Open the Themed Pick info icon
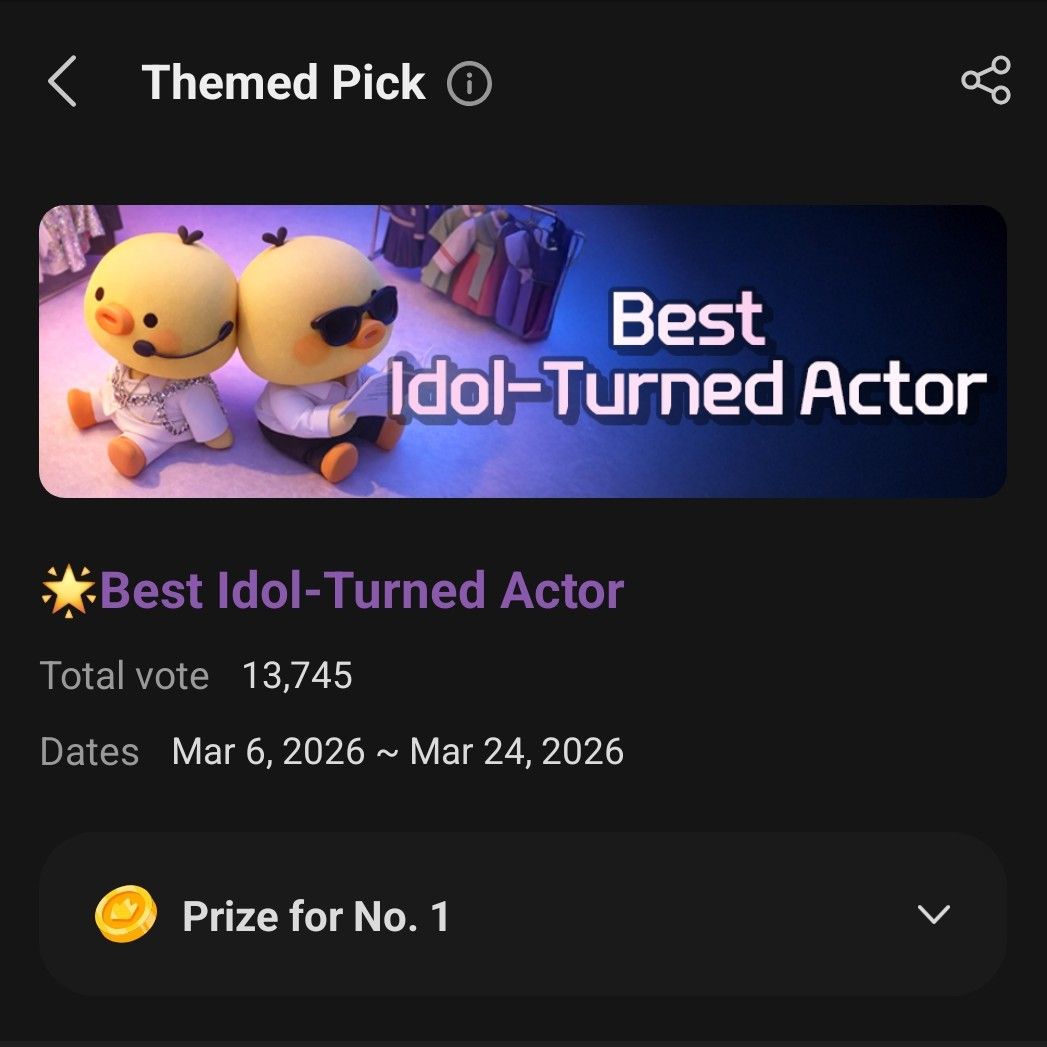 click(x=469, y=84)
